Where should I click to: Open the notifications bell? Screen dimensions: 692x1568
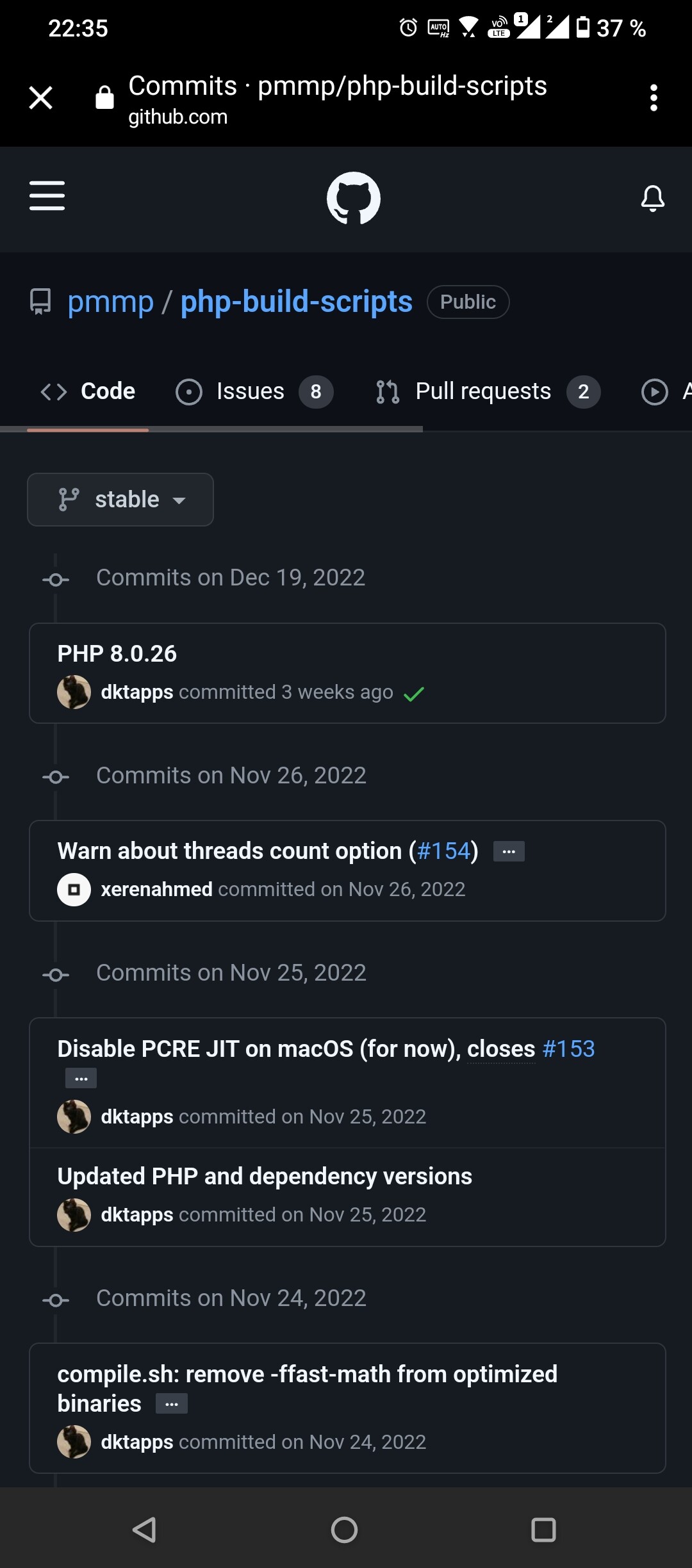click(x=653, y=199)
